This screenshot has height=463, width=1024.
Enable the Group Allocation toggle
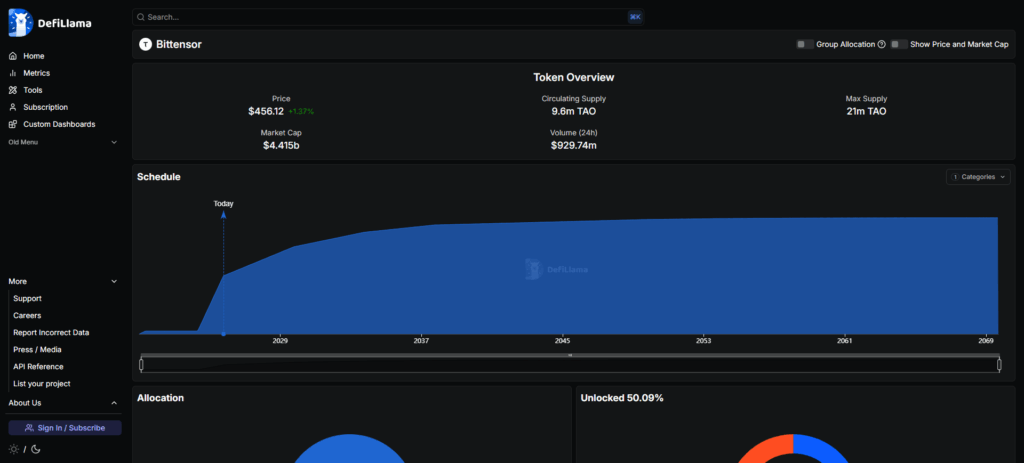(804, 44)
